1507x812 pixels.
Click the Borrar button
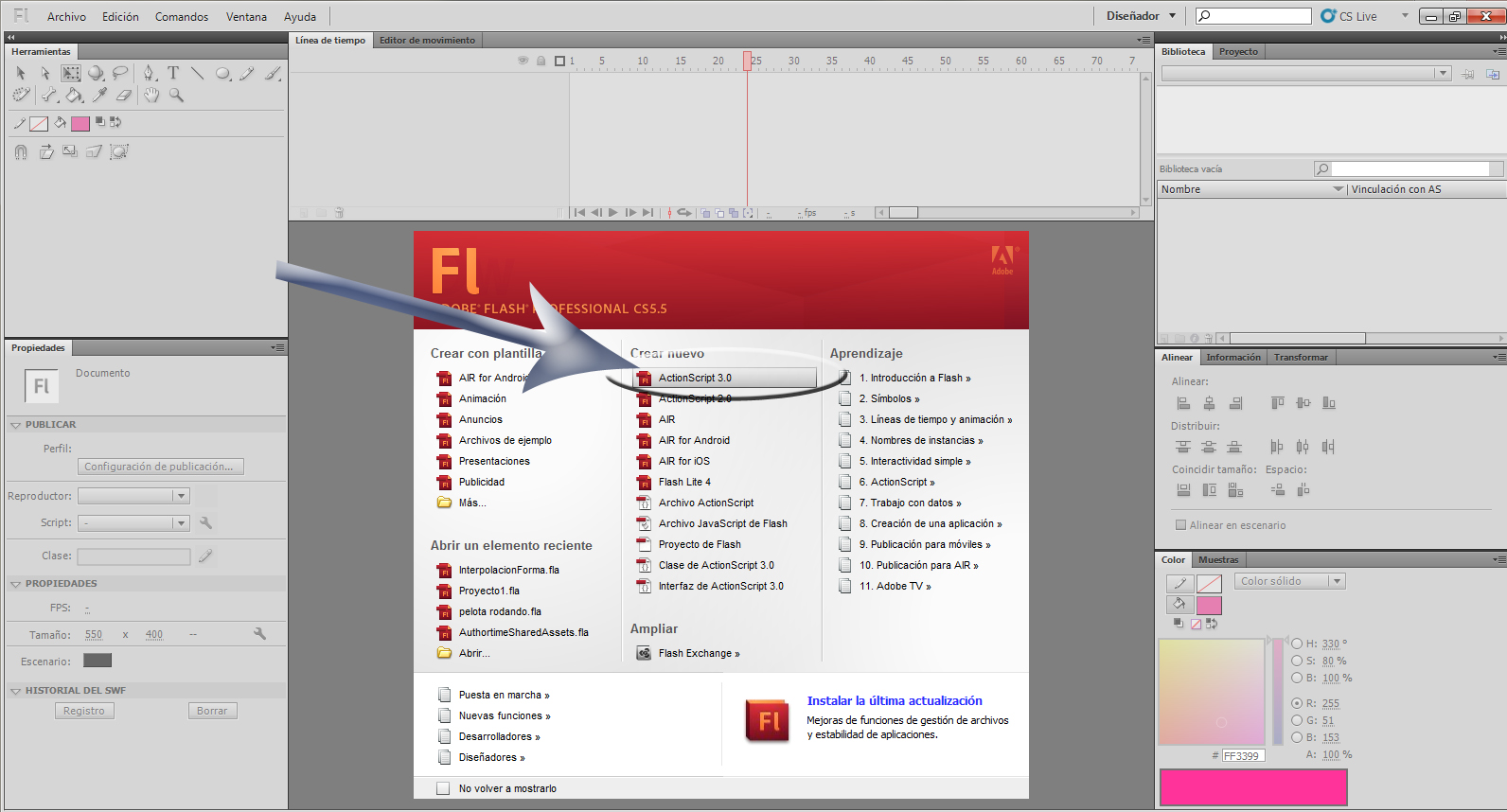click(x=212, y=711)
